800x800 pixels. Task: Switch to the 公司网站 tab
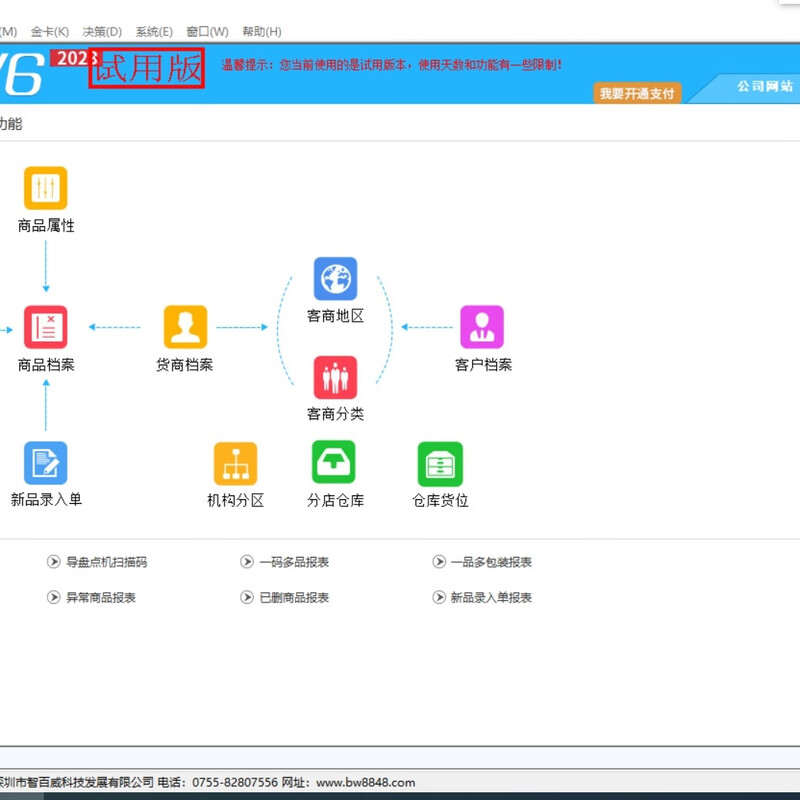764,87
